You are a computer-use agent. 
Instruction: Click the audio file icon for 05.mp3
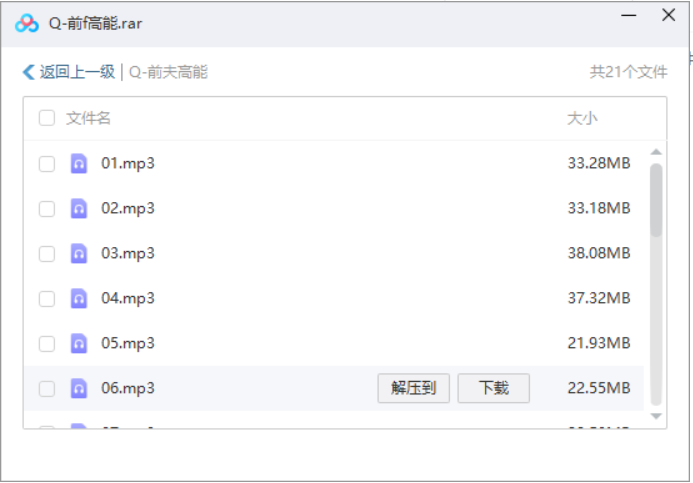pyautogui.click(x=79, y=344)
